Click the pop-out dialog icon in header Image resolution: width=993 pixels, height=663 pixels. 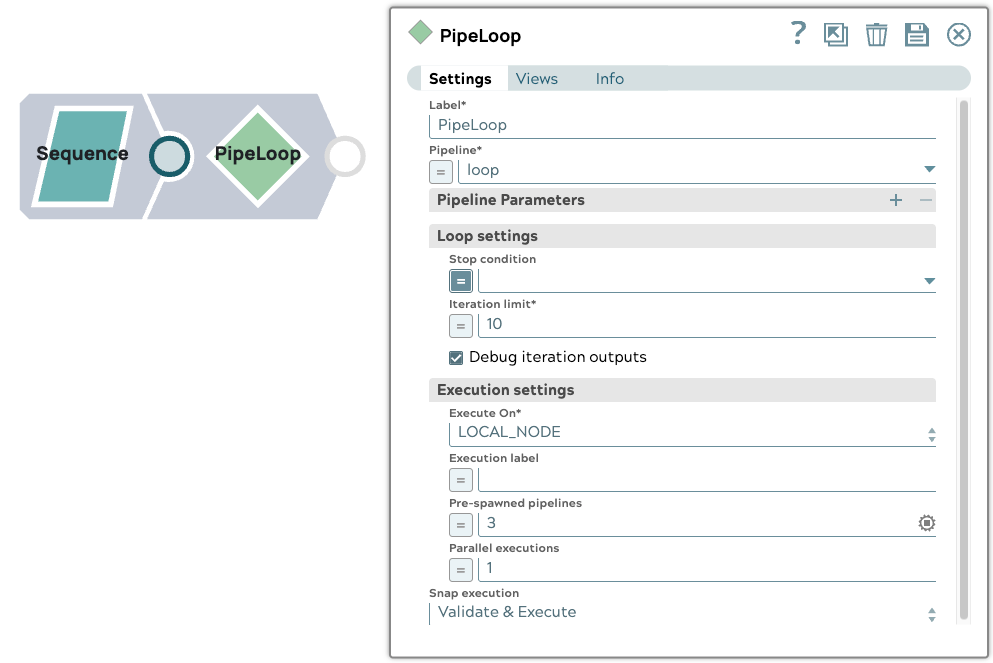pos(835,35)
